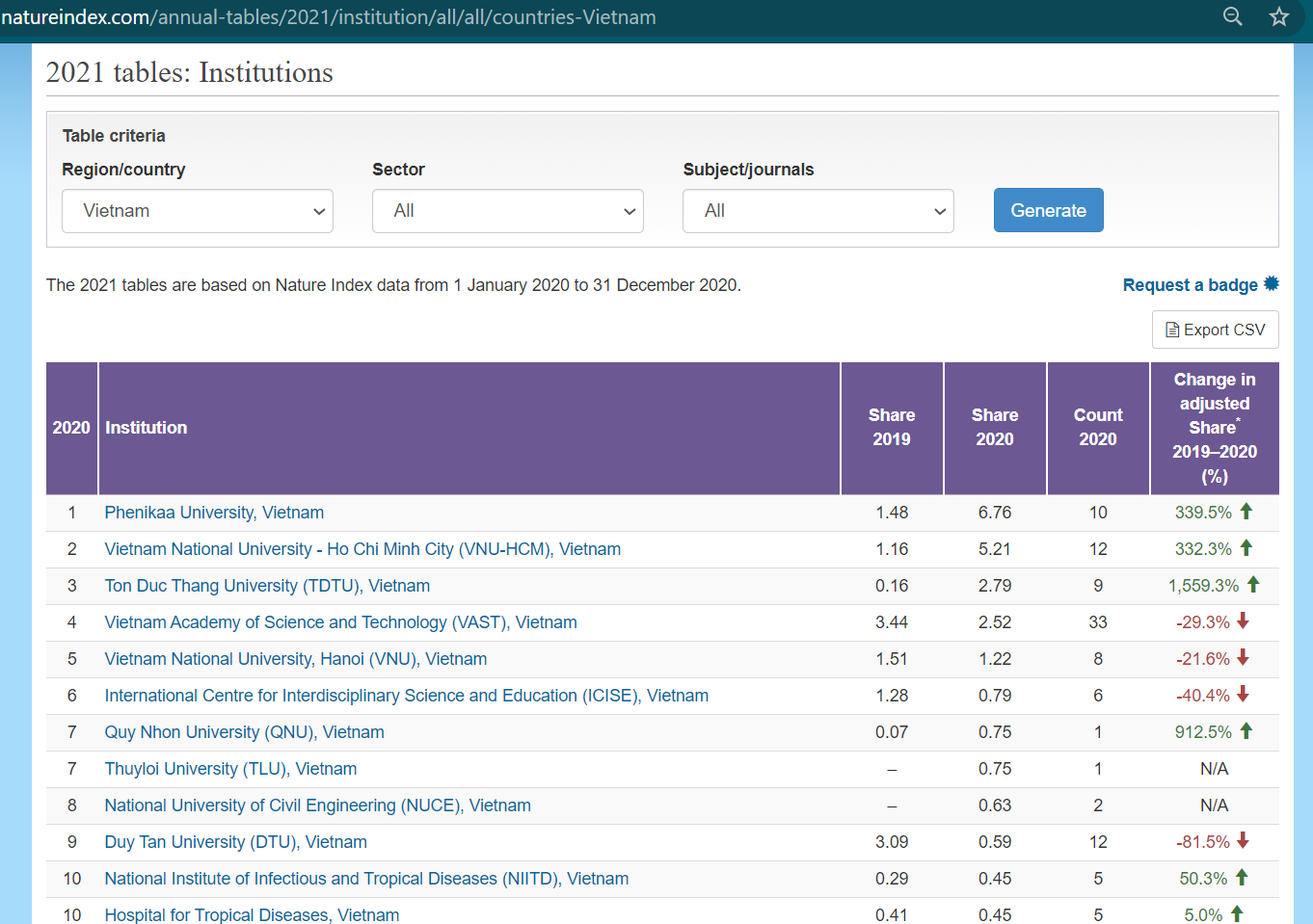Click the Share 2020 column header
This screenshot has width=1313, height=924.
point(994,427)
